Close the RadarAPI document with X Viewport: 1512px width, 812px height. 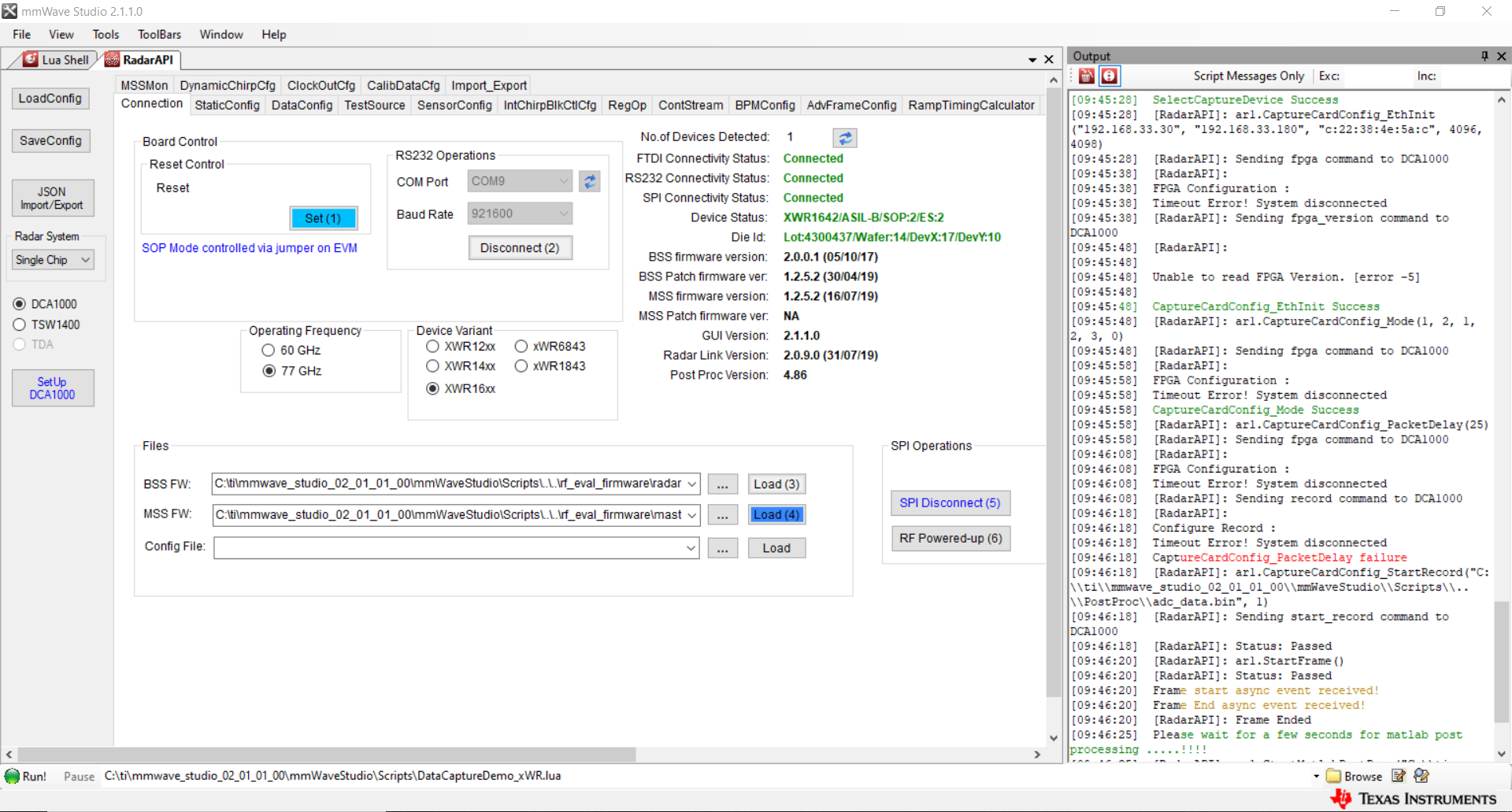(1049, 59)
